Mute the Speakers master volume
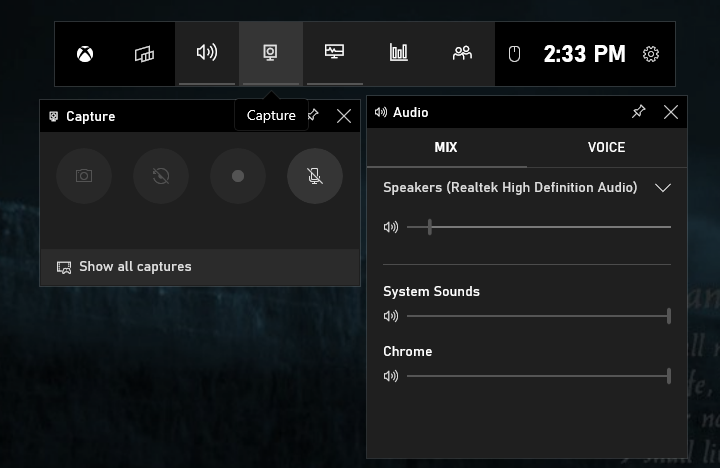Image resolution: width=720 pixels, height=468 pixels. pos(391,227)
